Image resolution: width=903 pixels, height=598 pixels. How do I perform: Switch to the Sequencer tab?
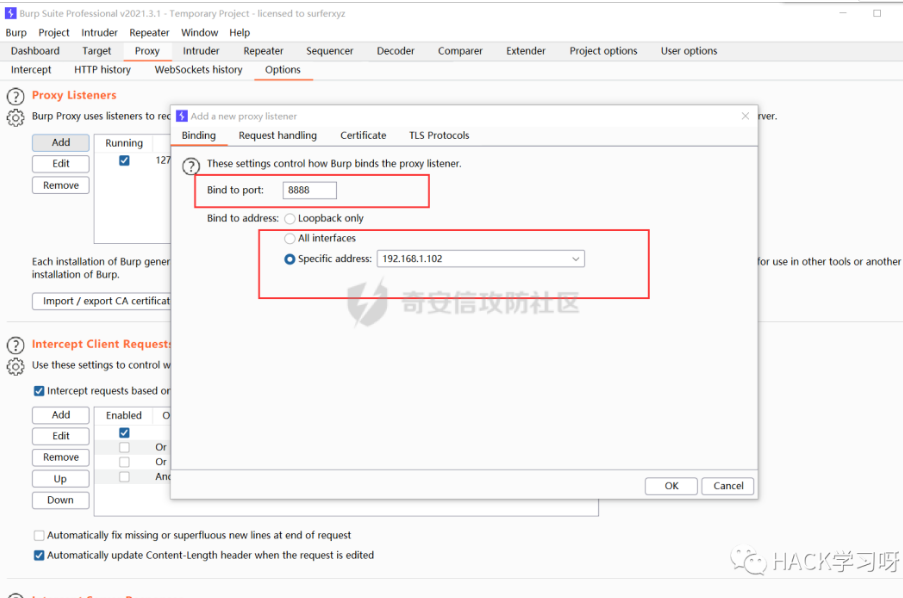[329, 51]
